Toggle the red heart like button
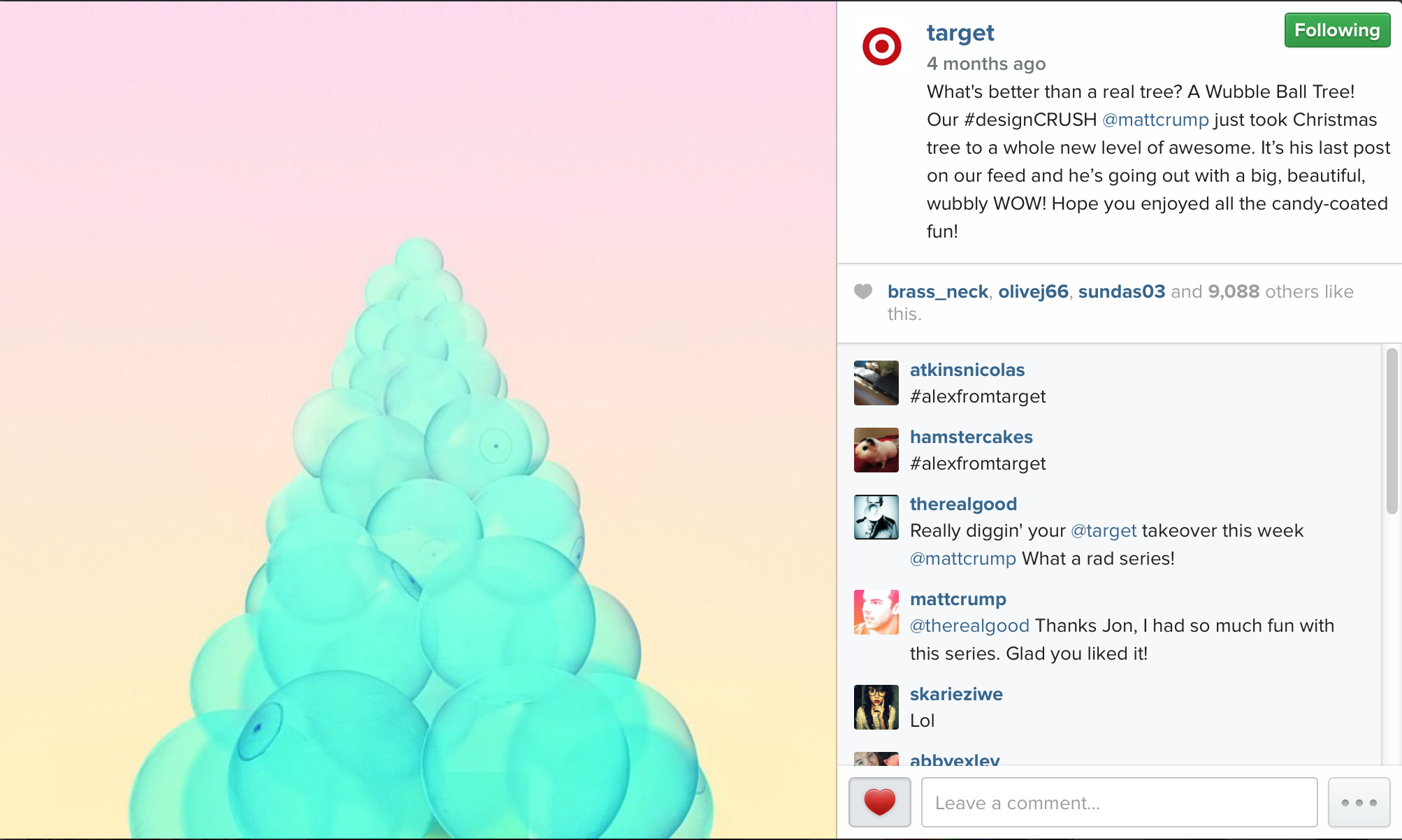1402x840 pixels. 879,802
